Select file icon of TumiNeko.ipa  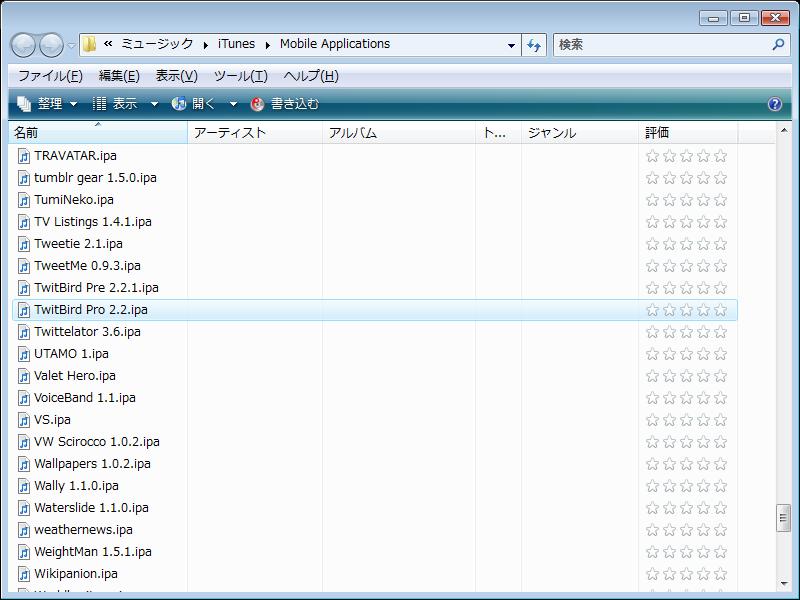tap(24, 199)
